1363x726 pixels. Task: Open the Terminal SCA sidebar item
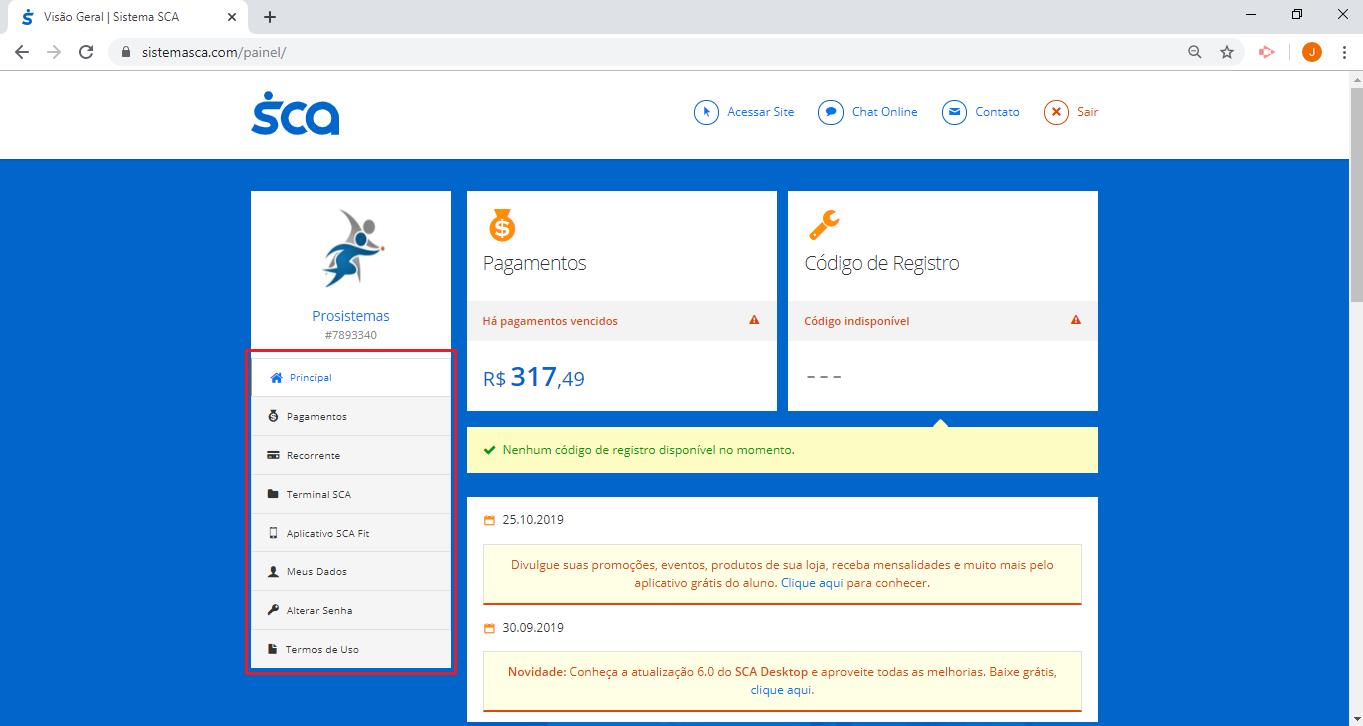(351, 494)
